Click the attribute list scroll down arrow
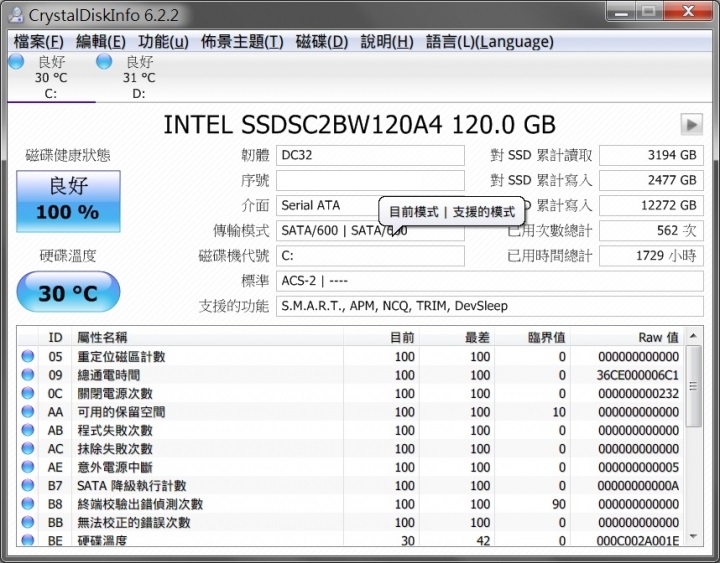This screenshot has height=563, width=720. (x=693, y=536)
